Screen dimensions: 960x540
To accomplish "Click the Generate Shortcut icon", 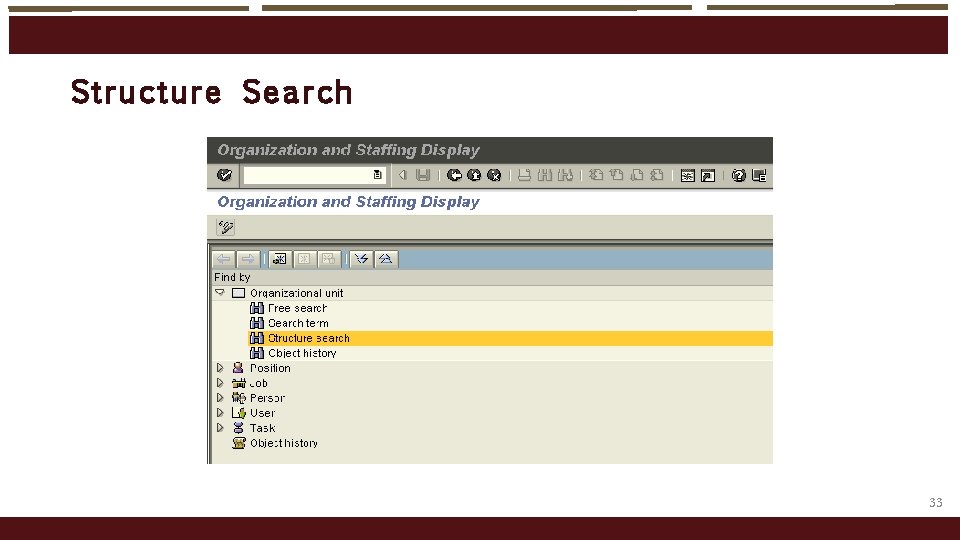I will tap(708, 176).
